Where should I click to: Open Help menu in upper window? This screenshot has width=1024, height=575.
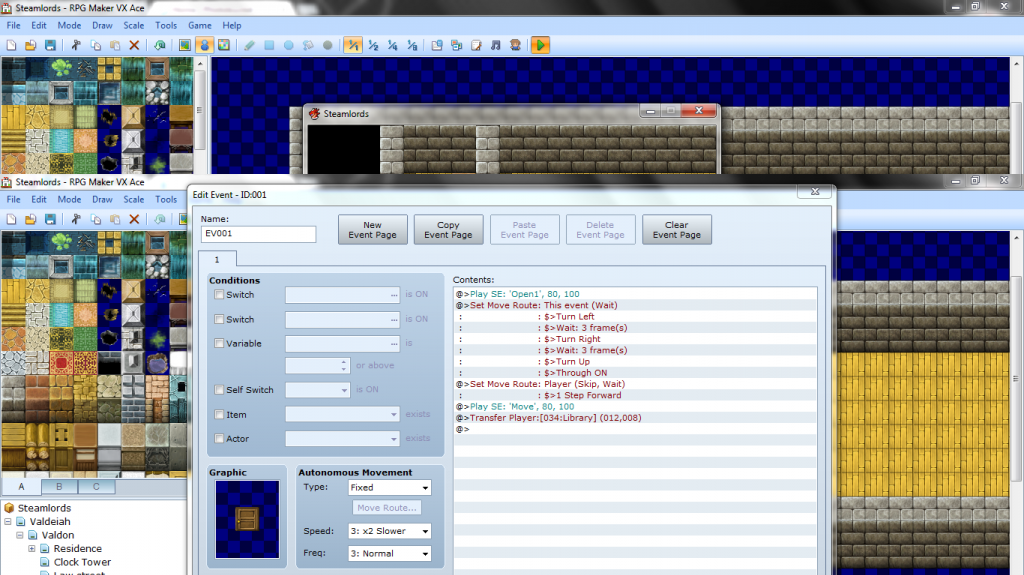point(231,25)
